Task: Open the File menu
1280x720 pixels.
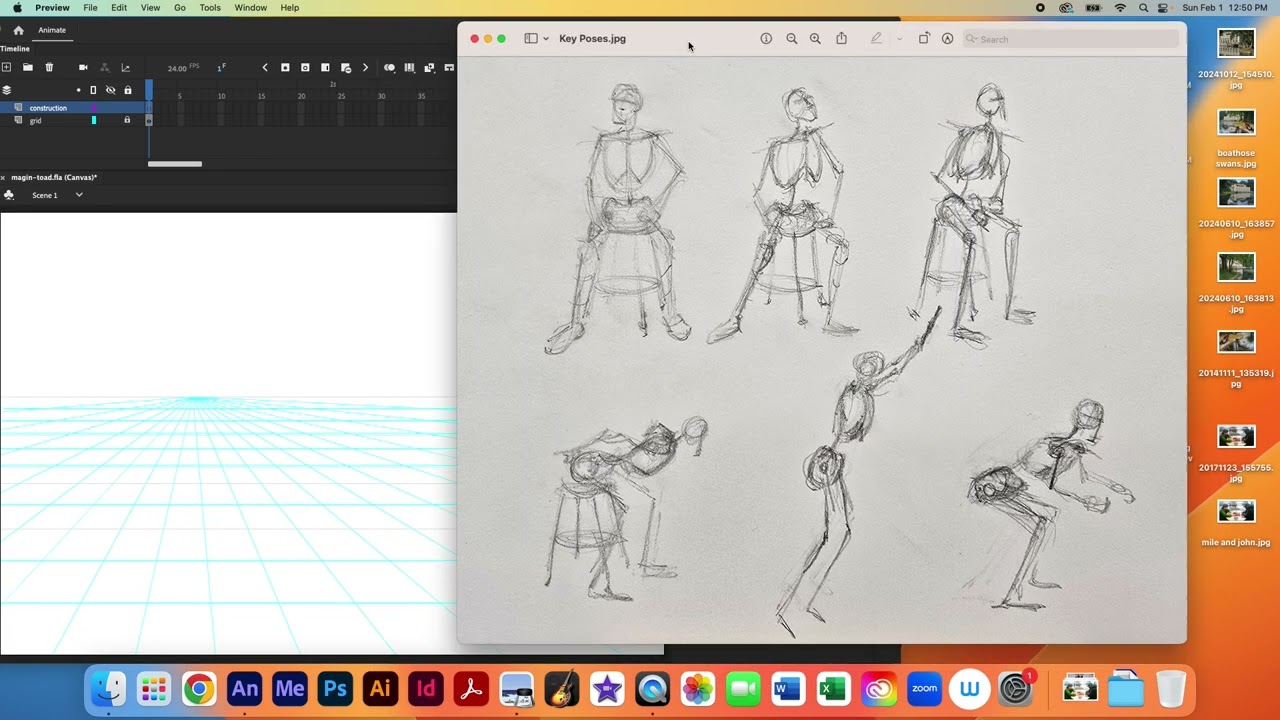Action: (x=90, y=7)
